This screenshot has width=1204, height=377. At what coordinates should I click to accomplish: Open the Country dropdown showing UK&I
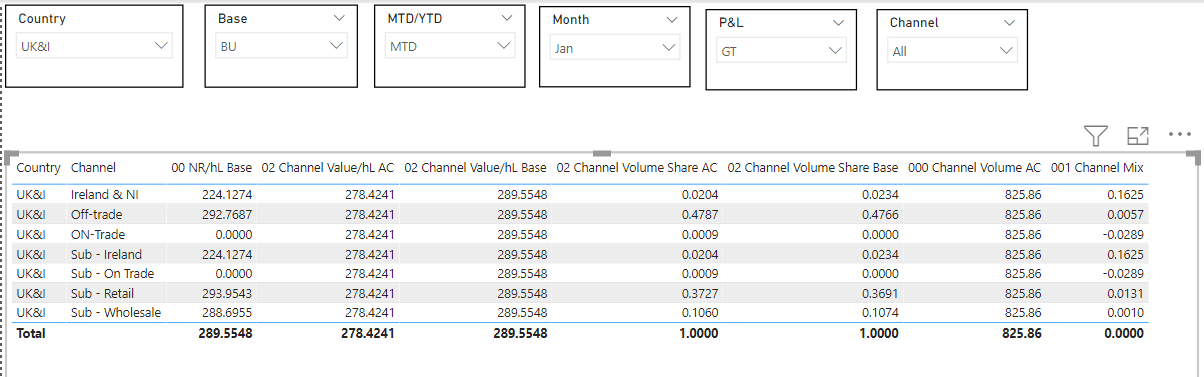pyautogui.click(x=95, y=46)
